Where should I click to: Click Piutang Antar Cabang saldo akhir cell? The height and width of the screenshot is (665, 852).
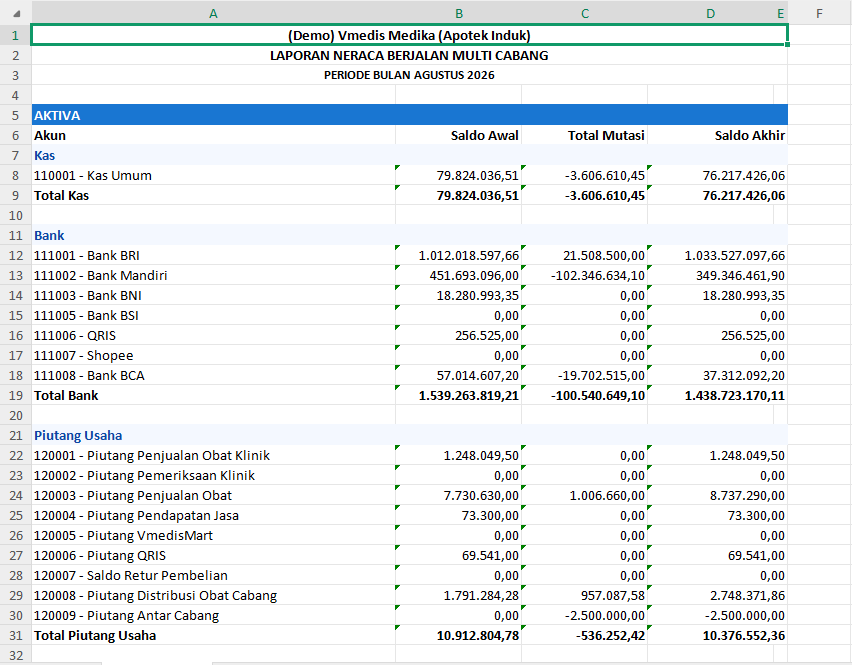(x=717, y=616)
